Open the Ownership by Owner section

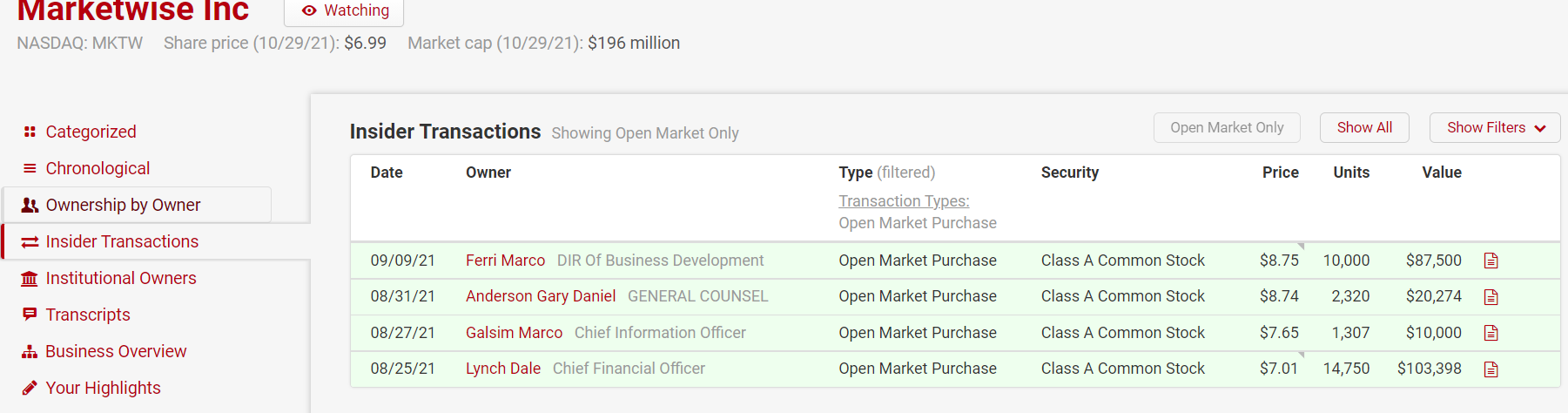pos(123,205)
